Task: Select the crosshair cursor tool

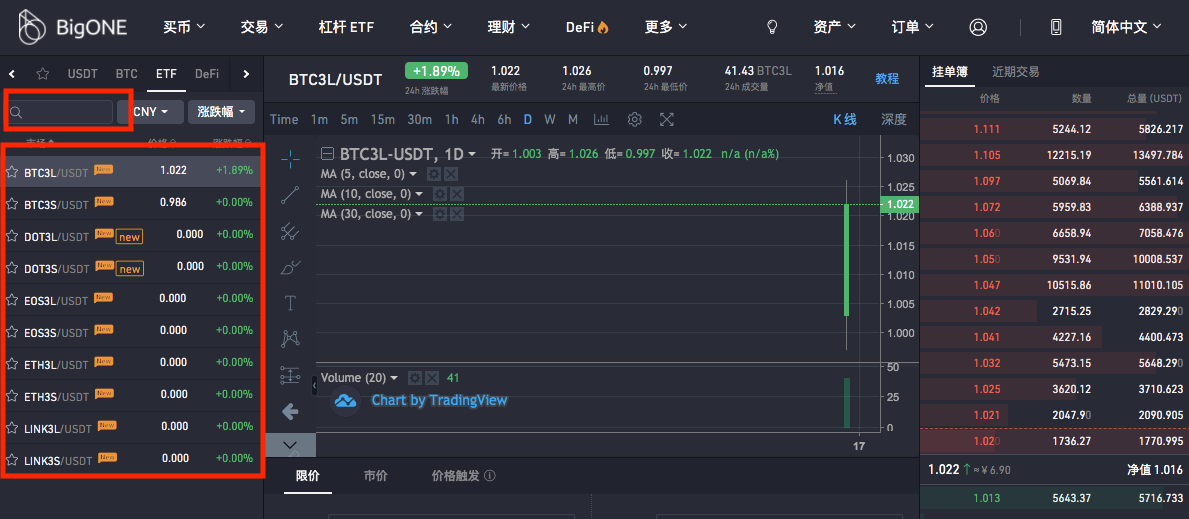Action: click(290, 159)
